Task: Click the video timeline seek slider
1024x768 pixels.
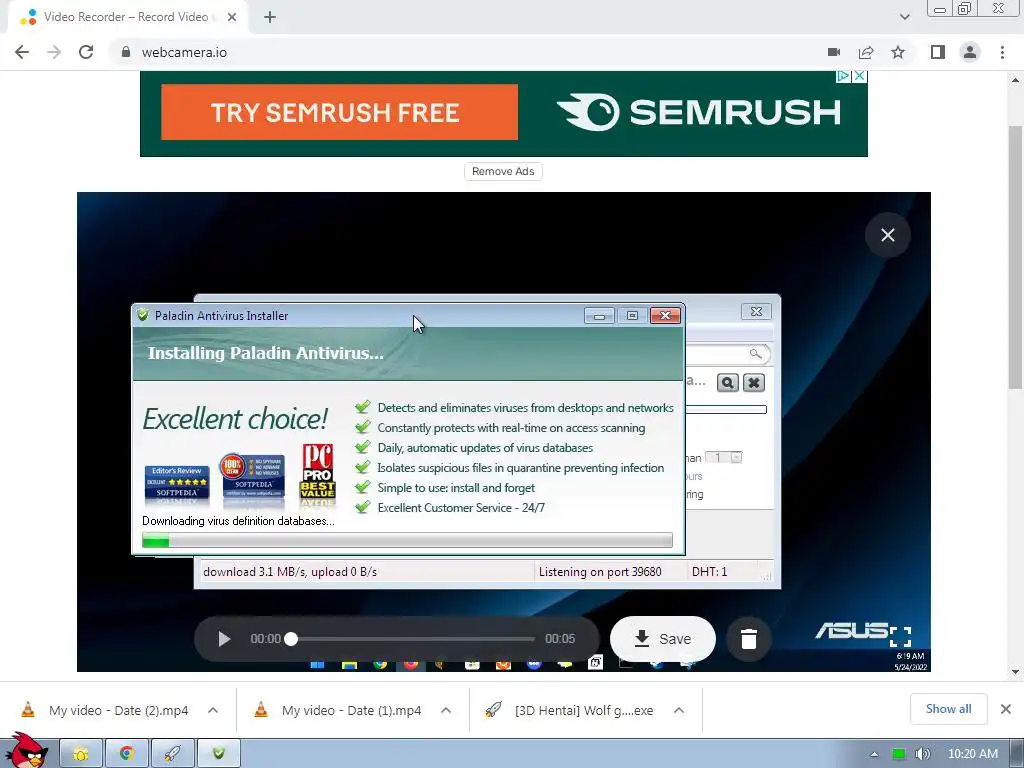Action: click(413, 639)
